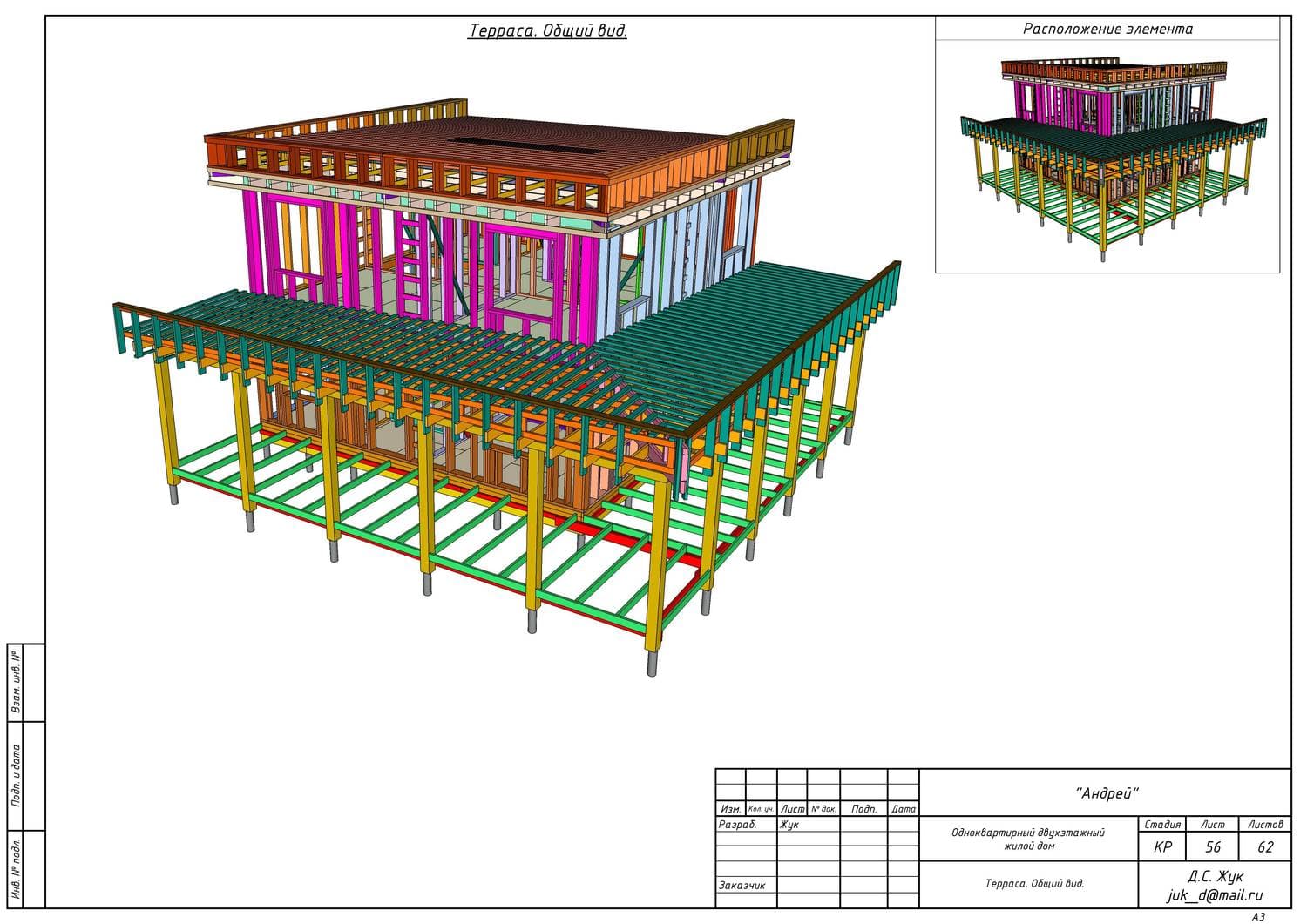Select the 'Листов' header cell
This screenshot has width=1307, height=924.
coord(1265,824)
